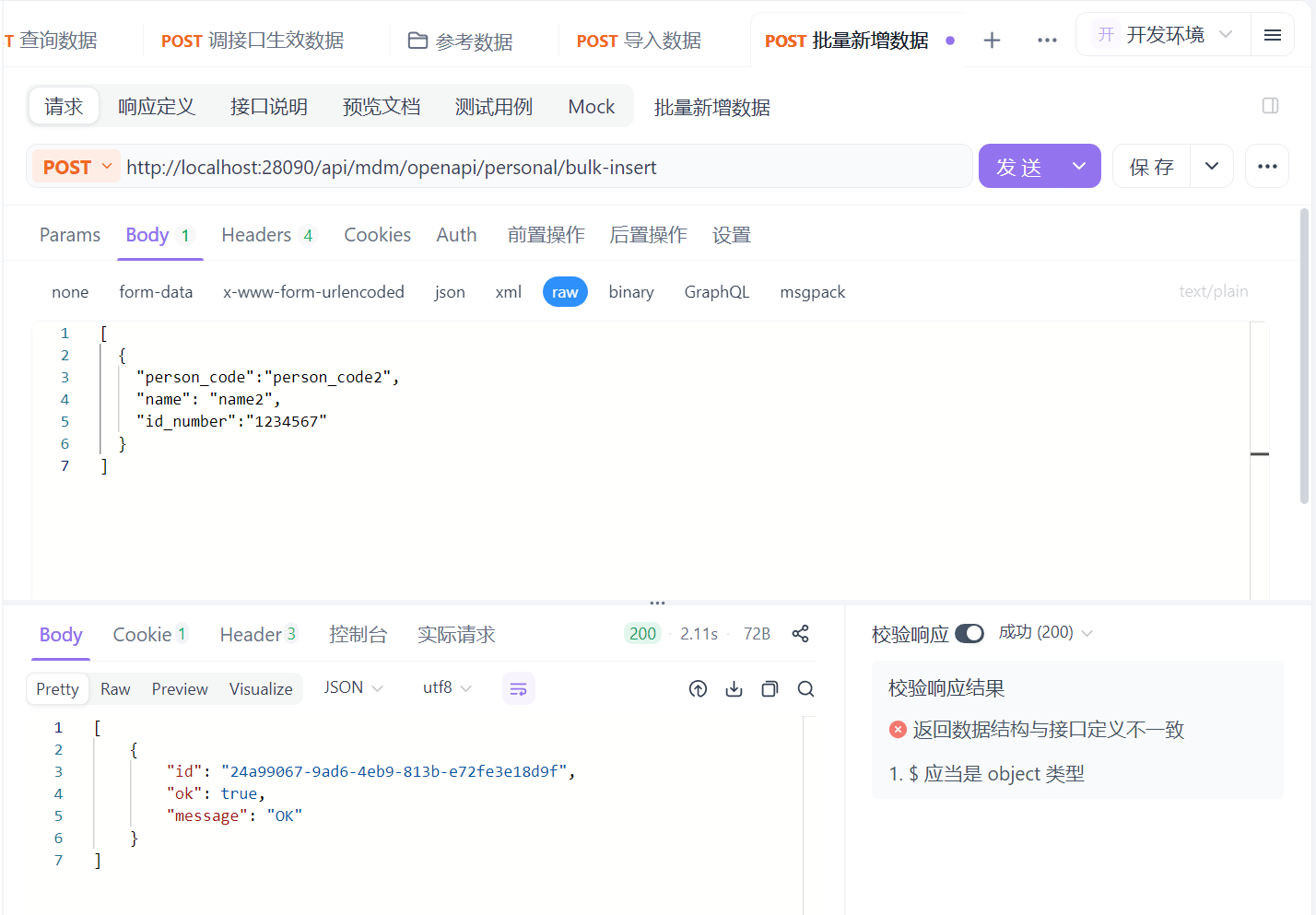Image resolution: width=1316 pixels, height=915 pixels.
Task: Search within the response body
Action: pyautogui.click(x=805, y=689)
